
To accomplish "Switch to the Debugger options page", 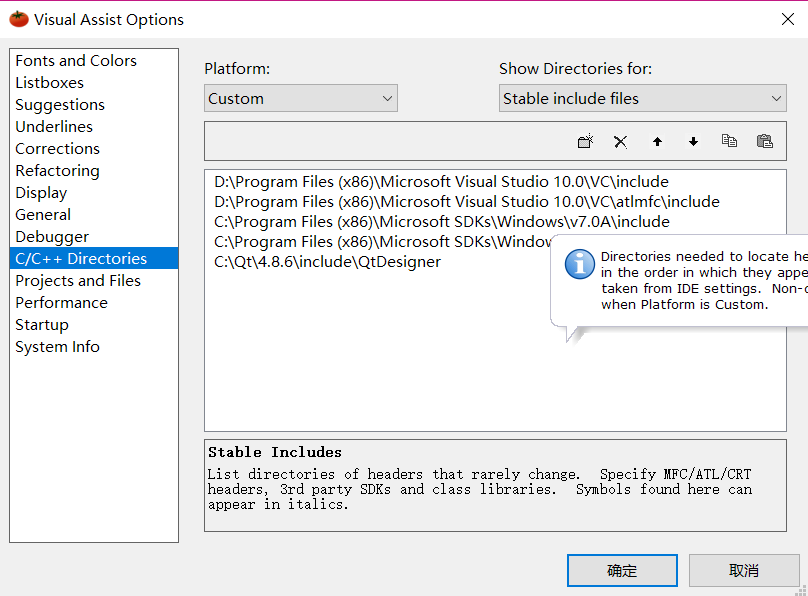I will [x=52, y=237].
